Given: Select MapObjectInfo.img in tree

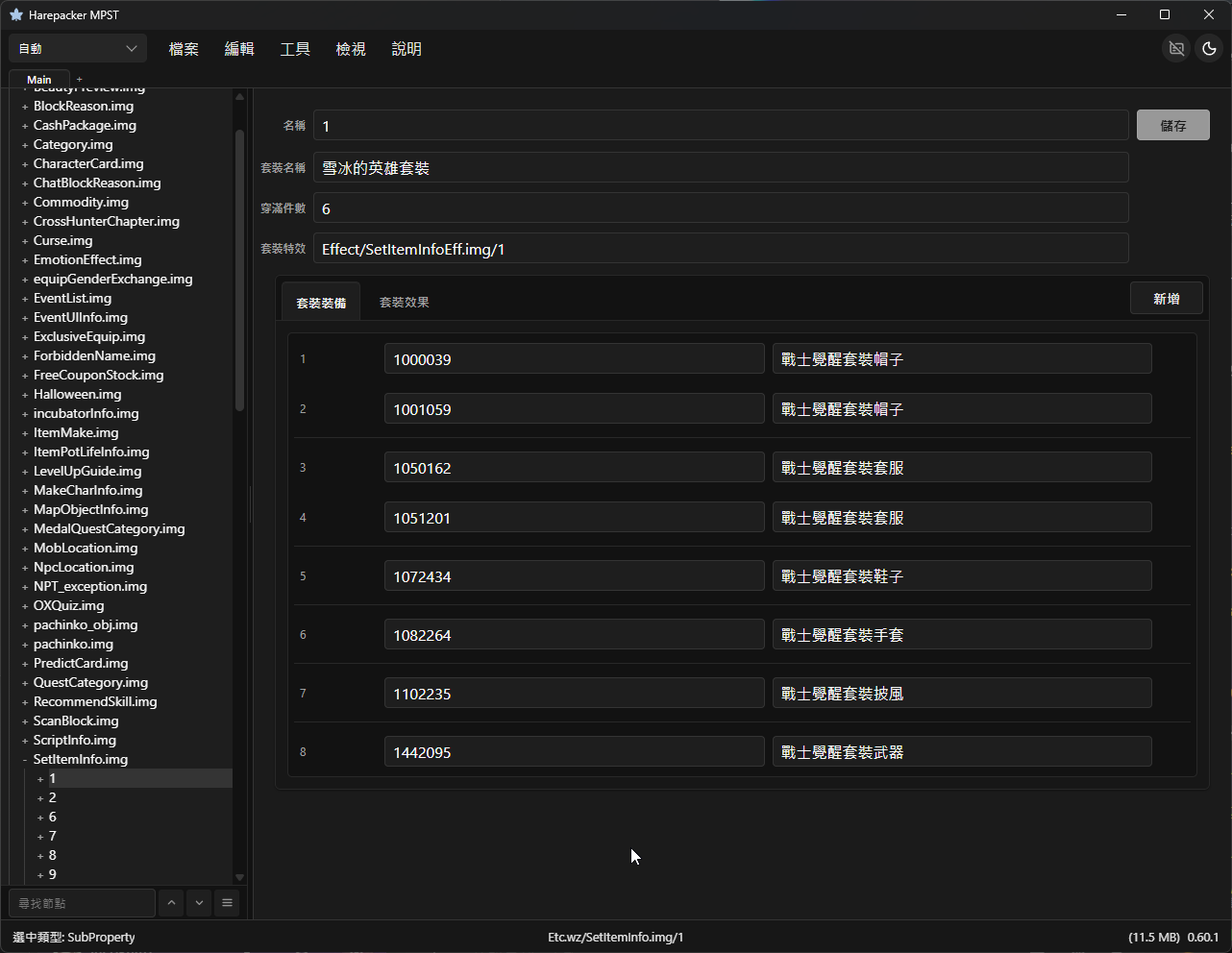Looking at the screenshot, I should tap(91, 509).
